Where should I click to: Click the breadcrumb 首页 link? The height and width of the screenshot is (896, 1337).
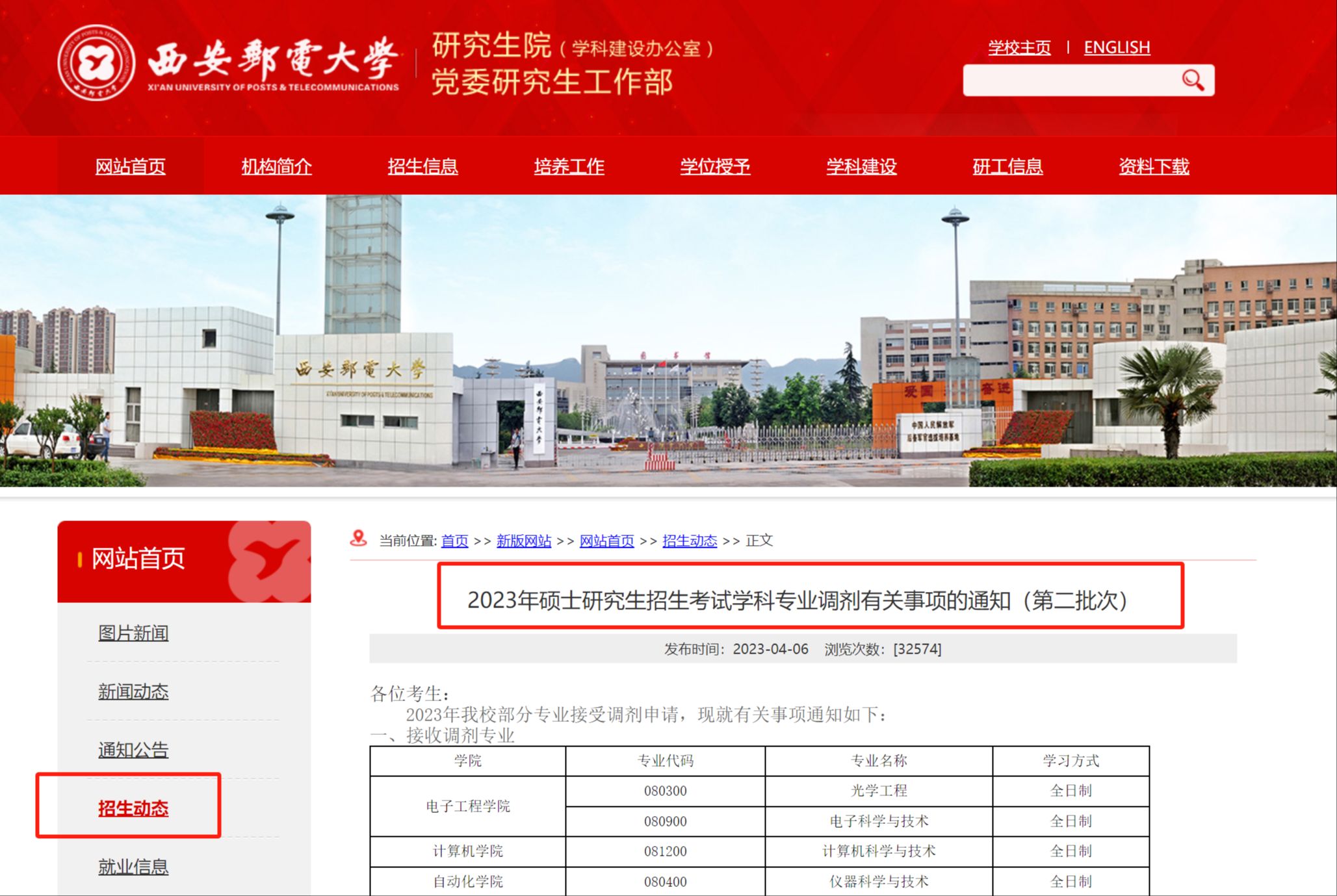[x=454, y=541]
